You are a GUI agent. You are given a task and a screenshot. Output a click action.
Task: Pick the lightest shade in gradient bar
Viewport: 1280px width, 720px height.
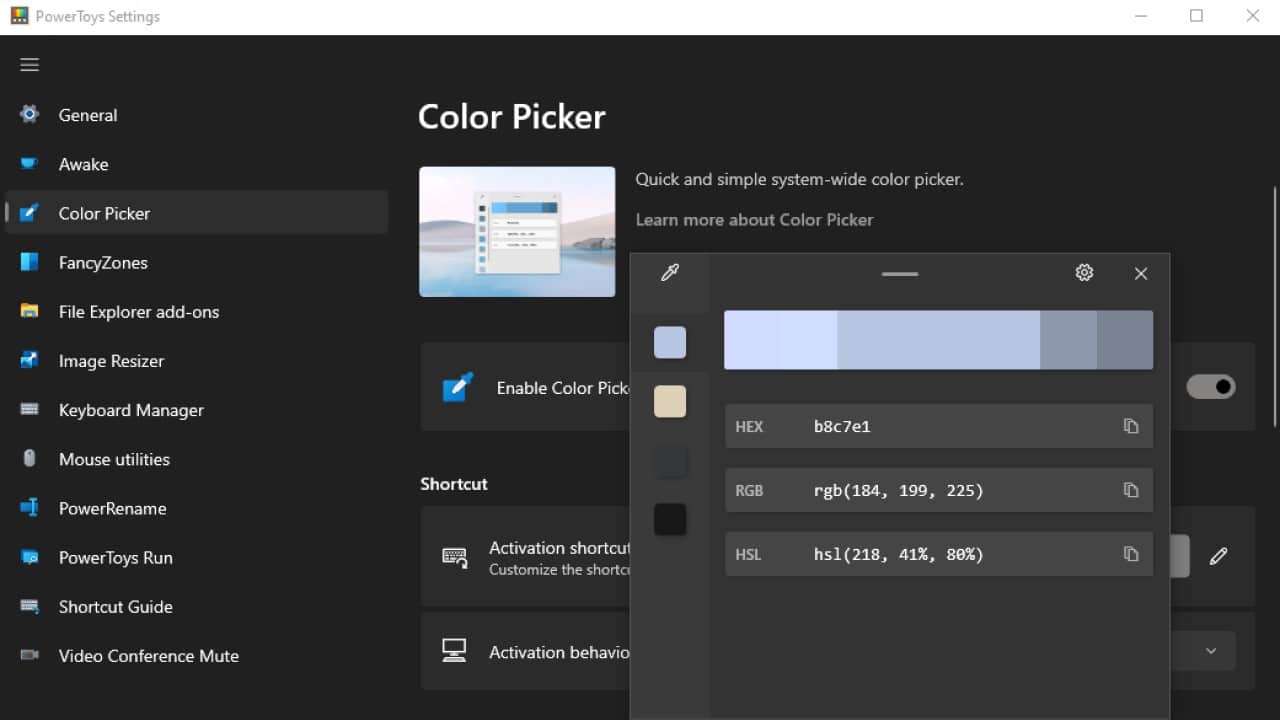click(x=752, y=340)
